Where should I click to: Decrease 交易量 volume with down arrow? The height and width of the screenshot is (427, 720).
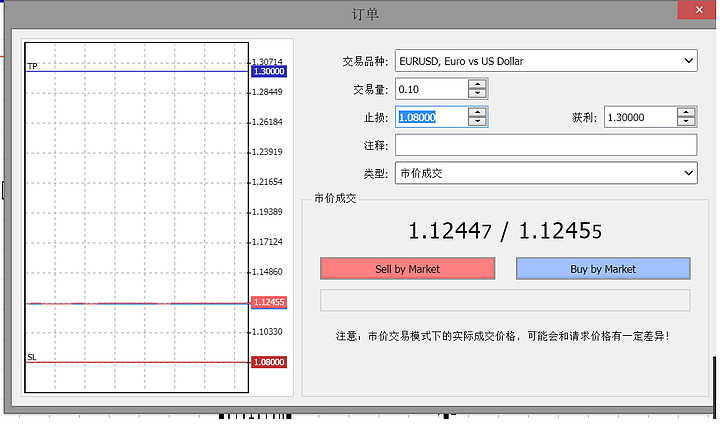(x=478, y=95)
